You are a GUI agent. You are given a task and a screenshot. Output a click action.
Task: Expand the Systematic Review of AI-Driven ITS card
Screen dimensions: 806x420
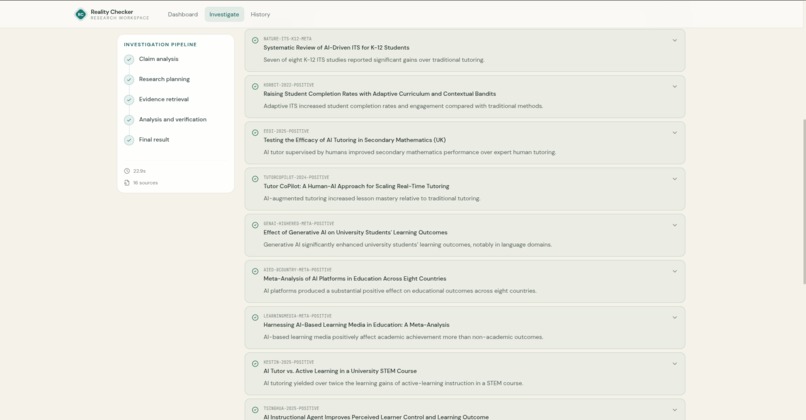coord(674,40)
